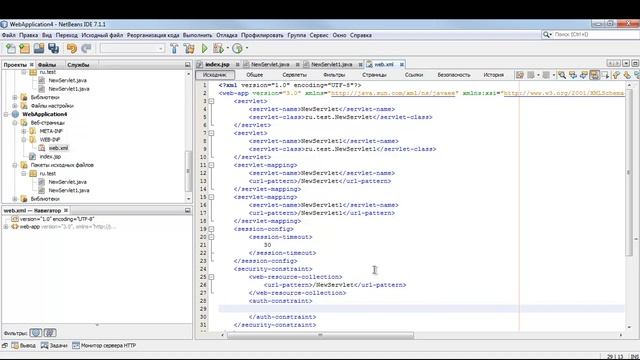Switch to Фильтры view of web.xml

tap(334, 75)
